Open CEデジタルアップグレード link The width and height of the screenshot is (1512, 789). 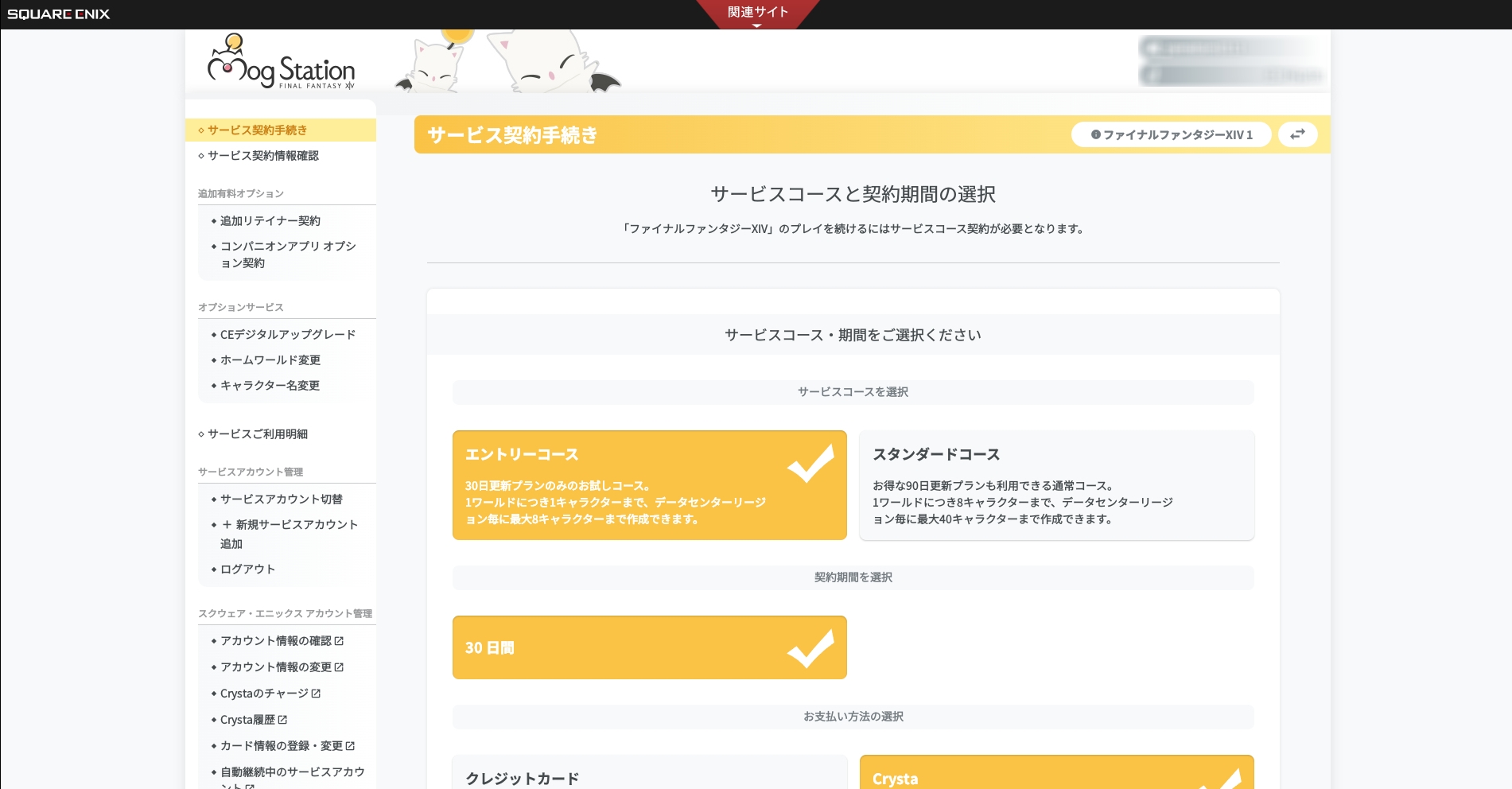pos(287,334)
